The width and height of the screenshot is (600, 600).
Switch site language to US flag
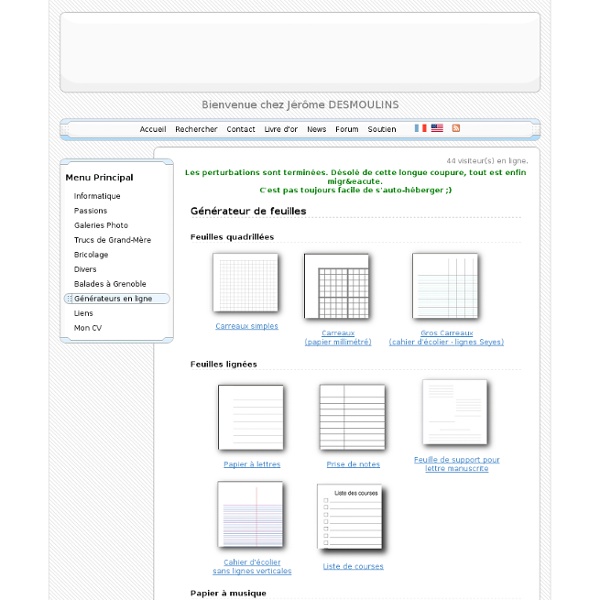[437, 128]
